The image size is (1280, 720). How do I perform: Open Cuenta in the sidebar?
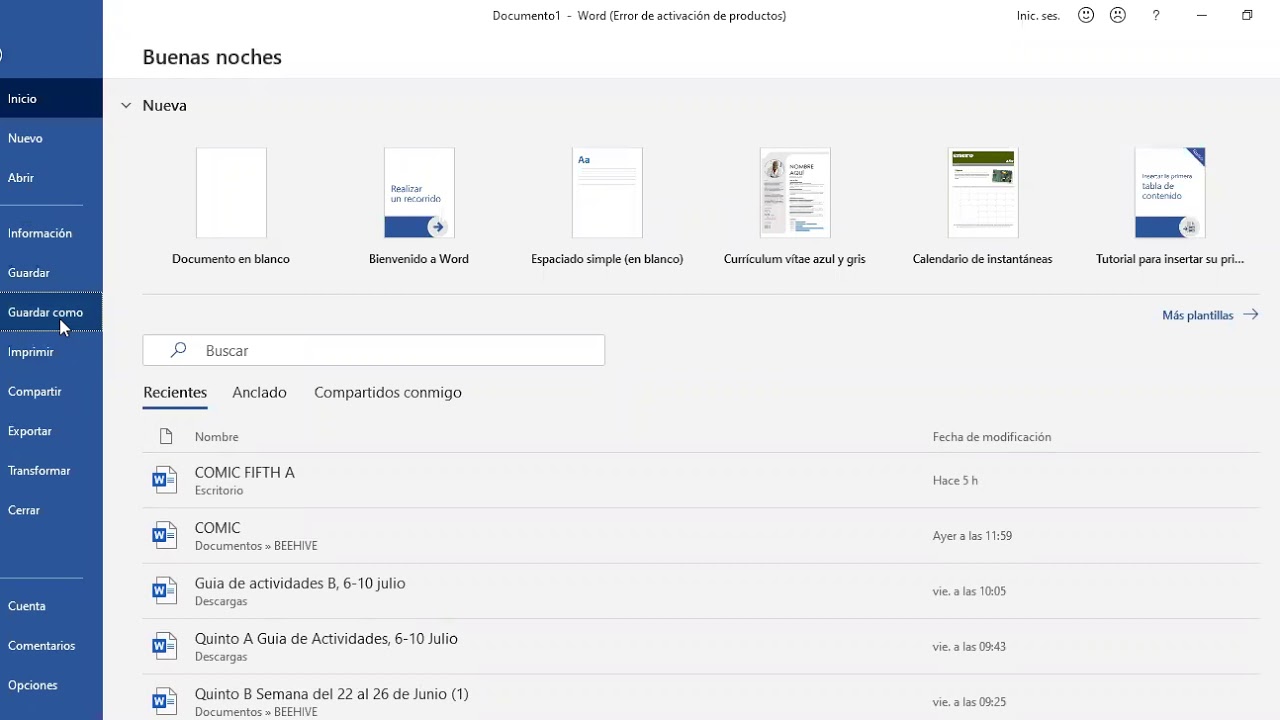[x=51, y=606]
